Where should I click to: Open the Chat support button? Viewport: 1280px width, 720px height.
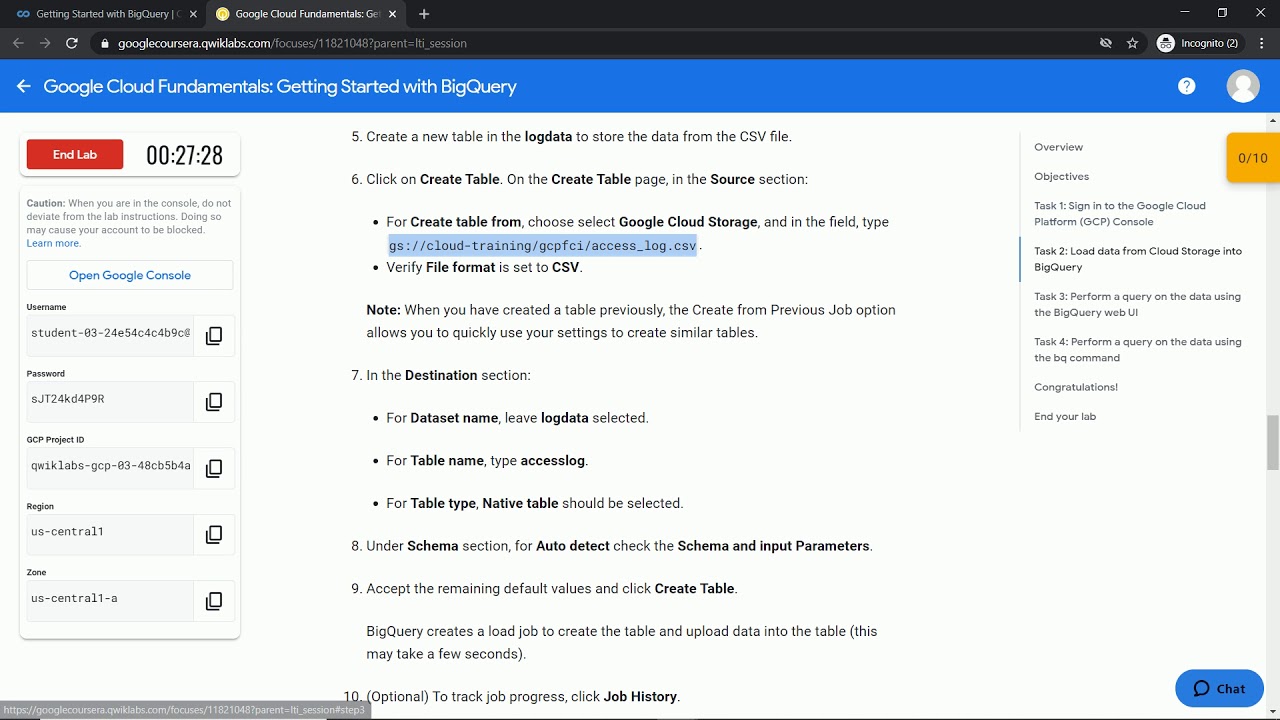point(1219,688)
